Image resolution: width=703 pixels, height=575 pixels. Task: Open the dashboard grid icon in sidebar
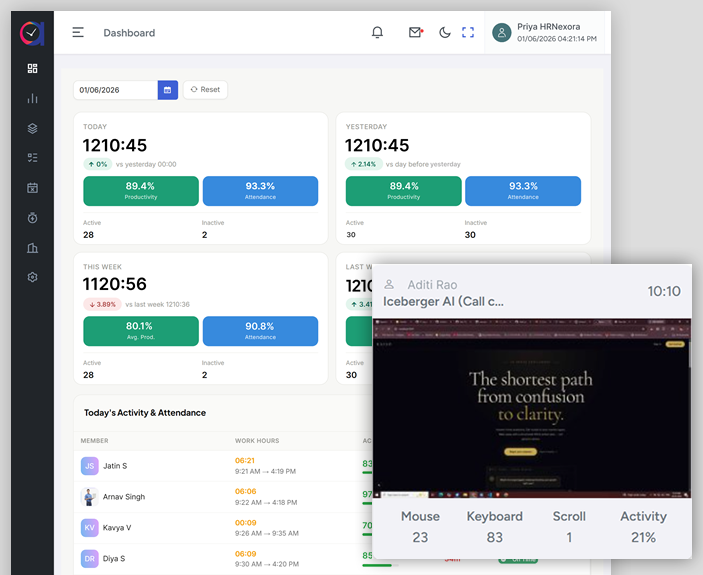click(32, 68)
